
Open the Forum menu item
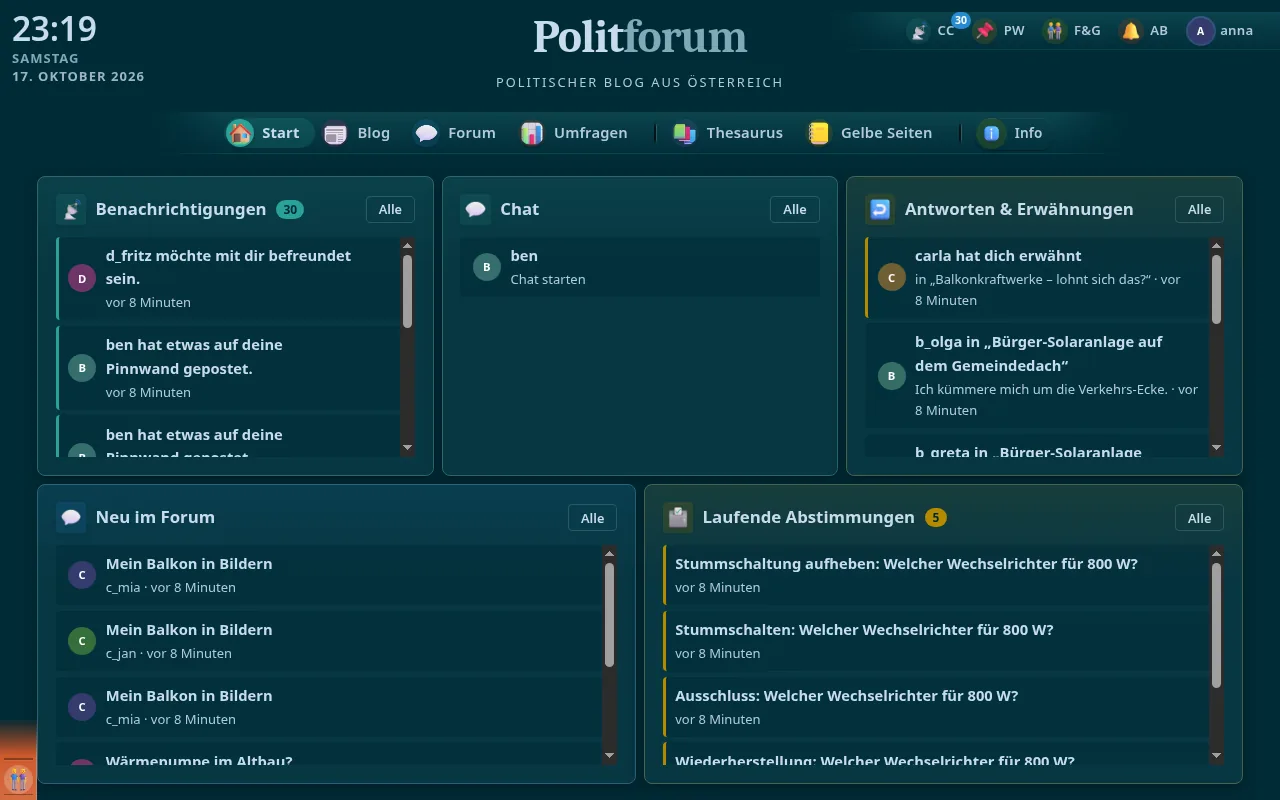point(457,133)
